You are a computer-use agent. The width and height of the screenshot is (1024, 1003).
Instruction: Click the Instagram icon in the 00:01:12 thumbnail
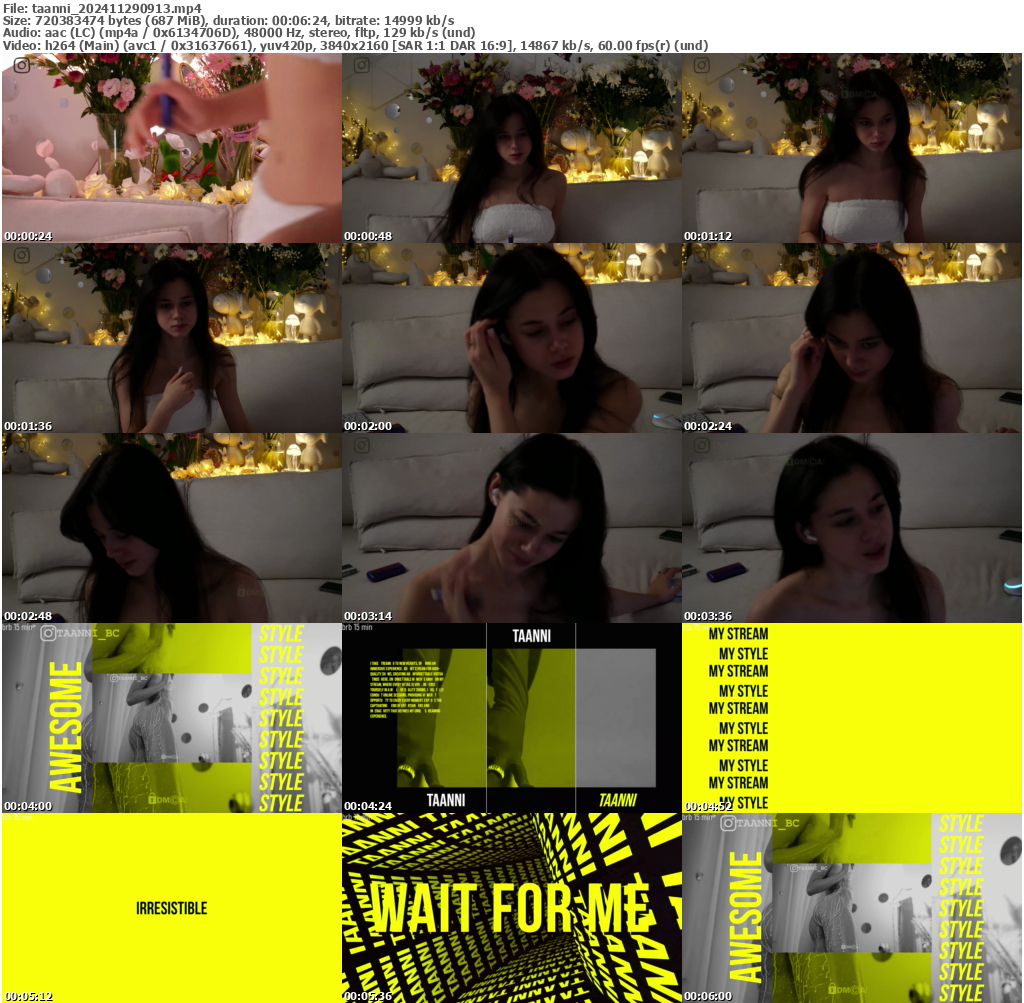click(x=701, y=66)
